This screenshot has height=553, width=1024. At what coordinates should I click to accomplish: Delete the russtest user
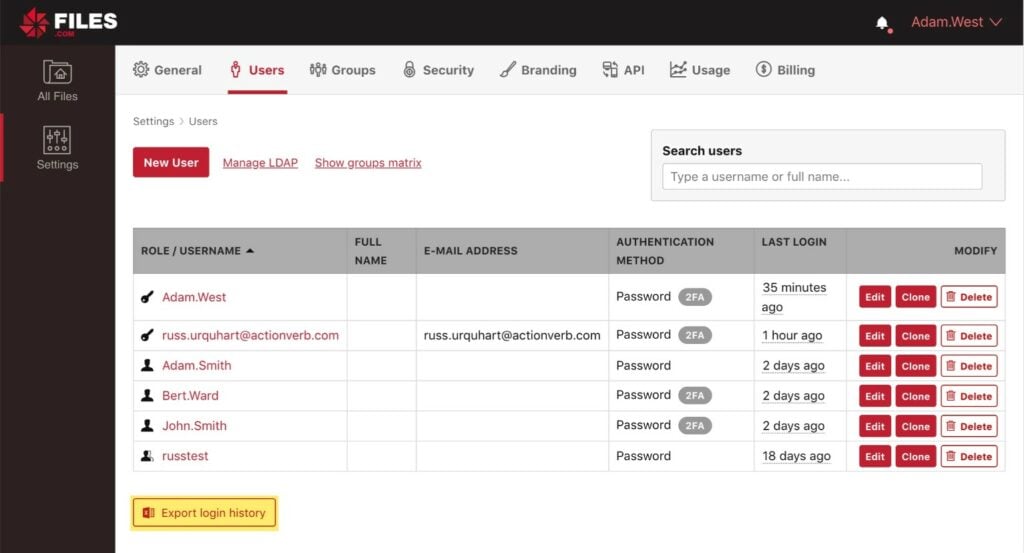coord(969,456)
